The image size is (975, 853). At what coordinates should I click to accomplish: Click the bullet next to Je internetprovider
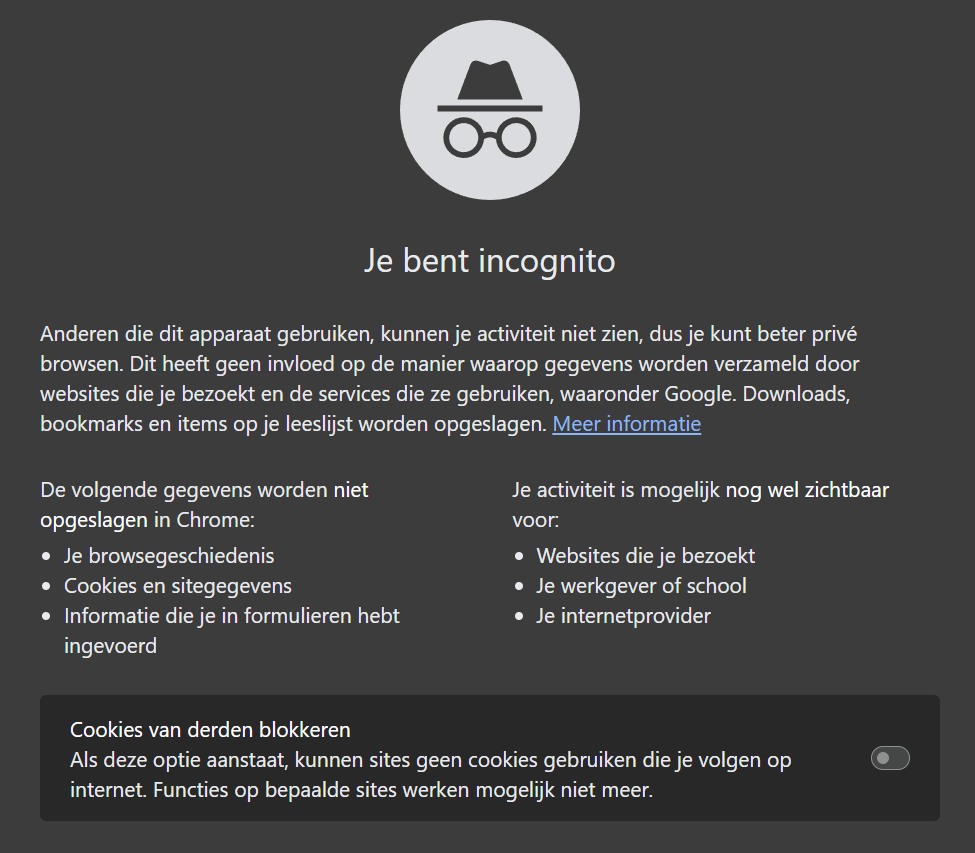click(x=518, y=616)
